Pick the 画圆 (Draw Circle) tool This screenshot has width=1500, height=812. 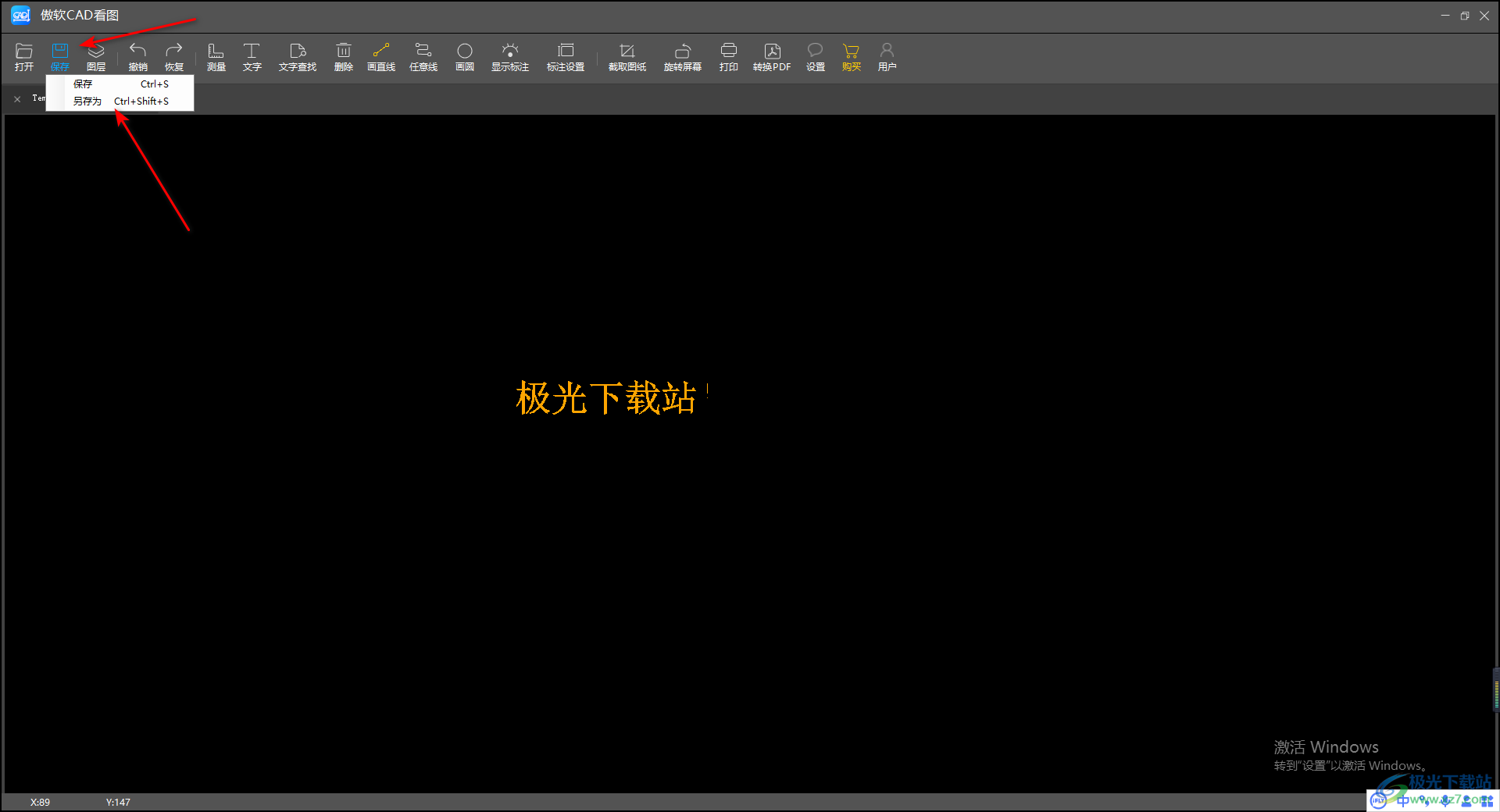[465, 56]
